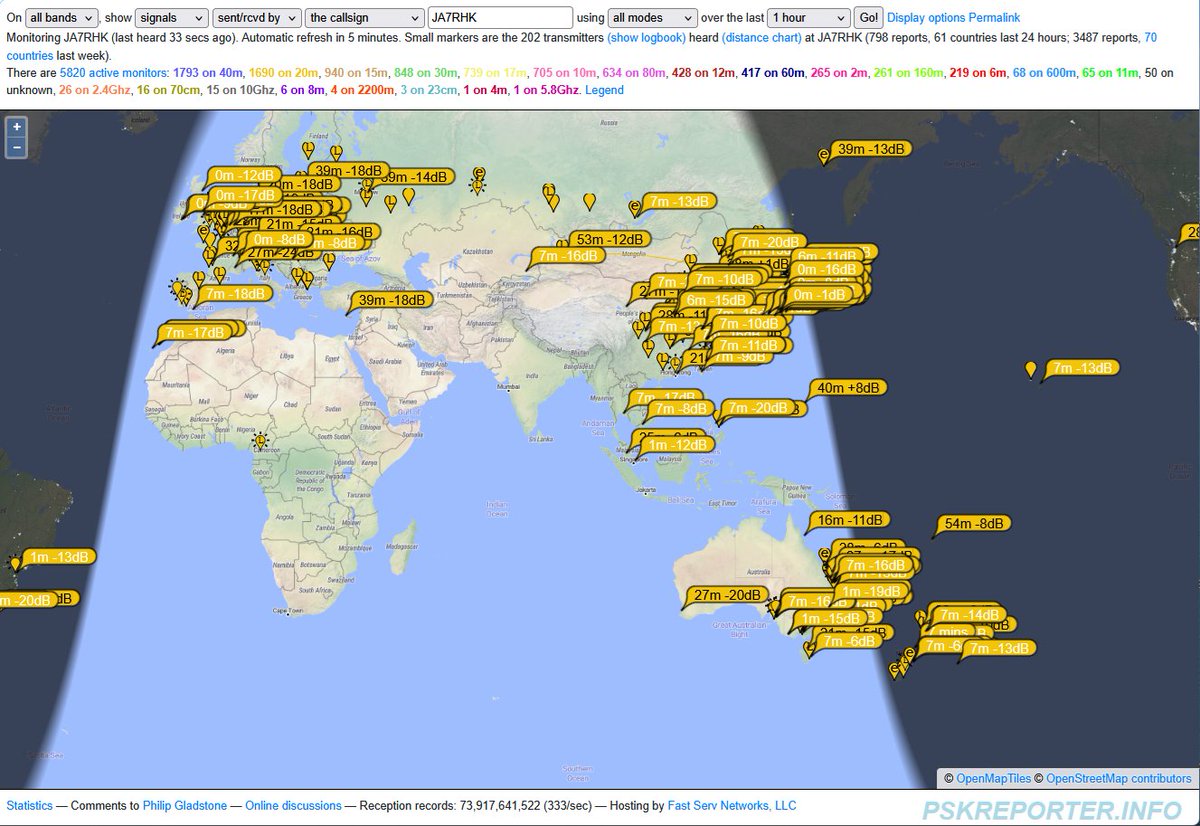Click the 5820 active monitors link
This screenshot has width=1200, height=826.
click(113, 74)
